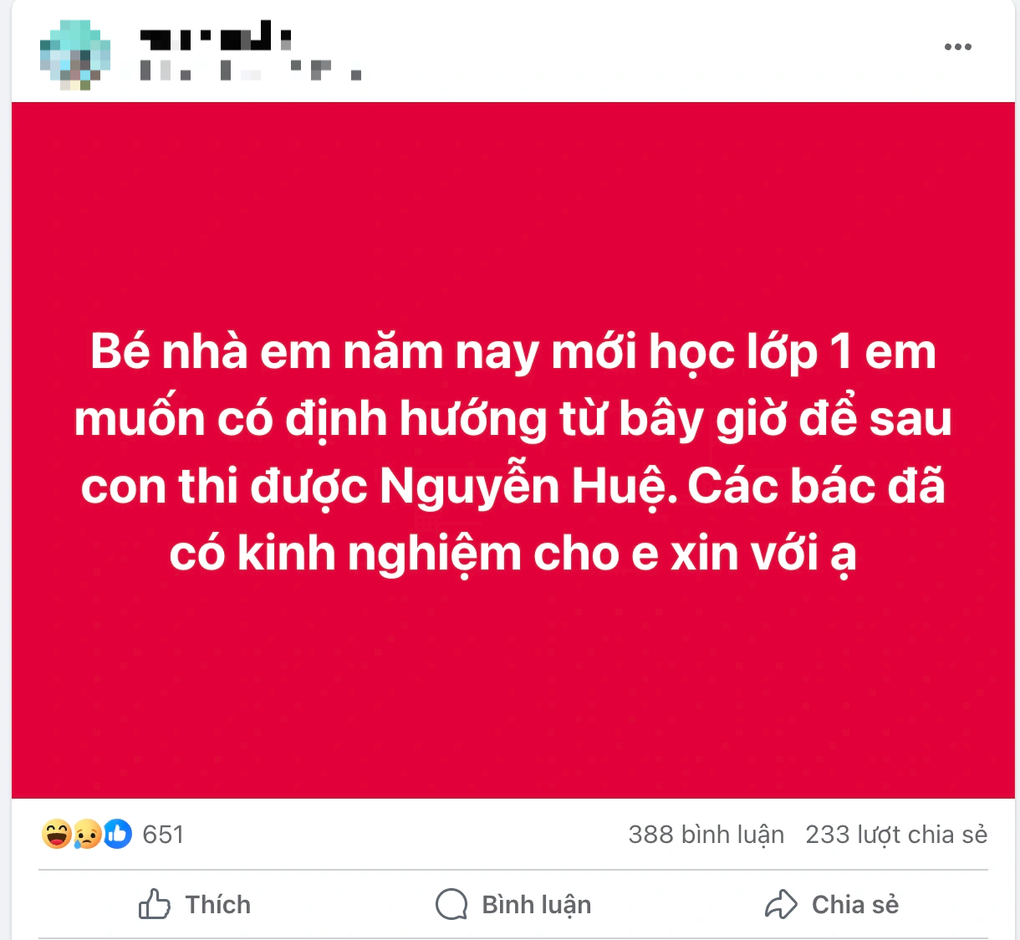Viewport: 1020px width, 940px height.
Task: Open the 233 lượt chia sẻ list
Action: (x=896, y=835)
